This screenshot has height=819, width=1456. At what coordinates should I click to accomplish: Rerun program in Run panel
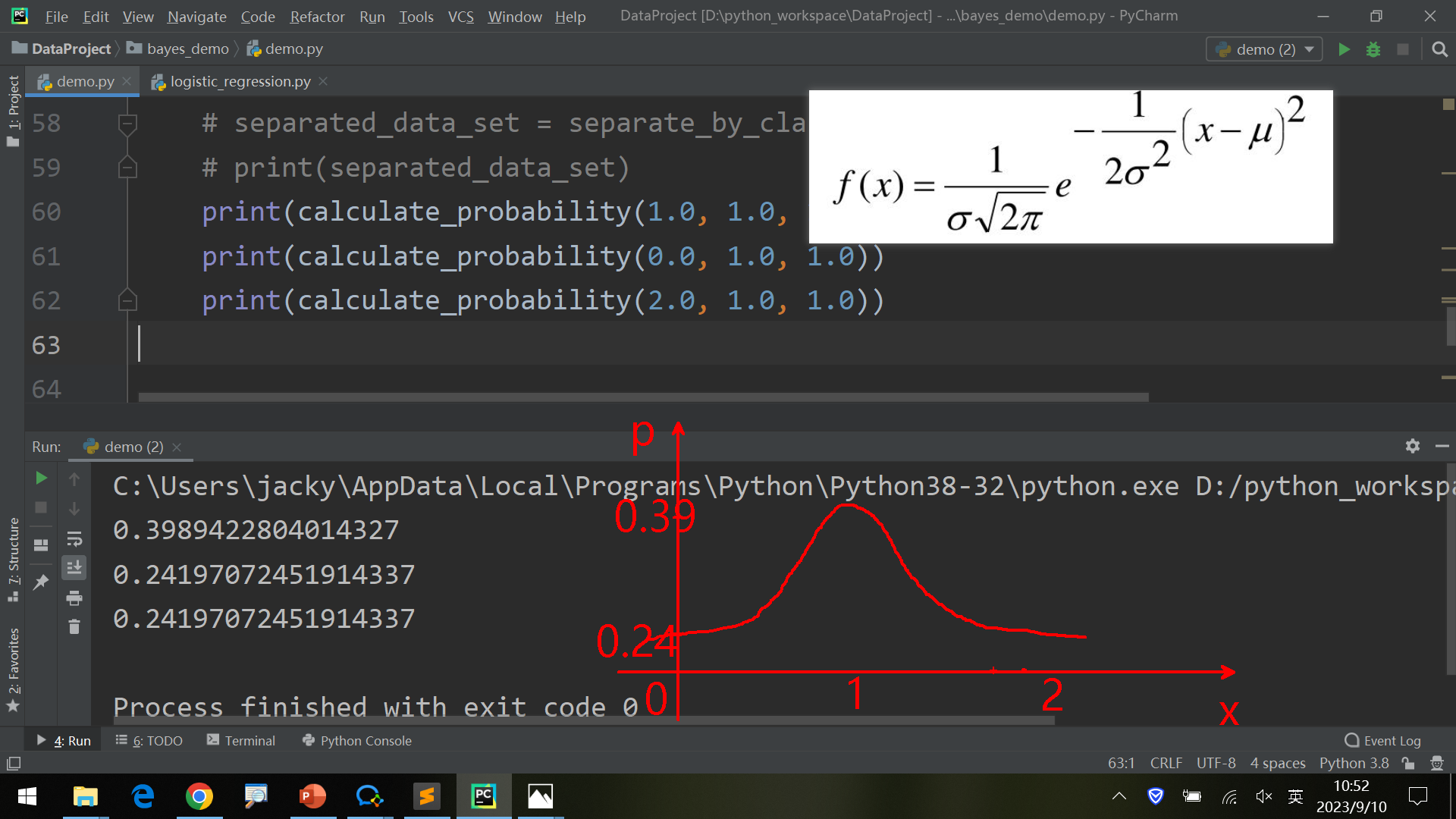click(42, 478)
